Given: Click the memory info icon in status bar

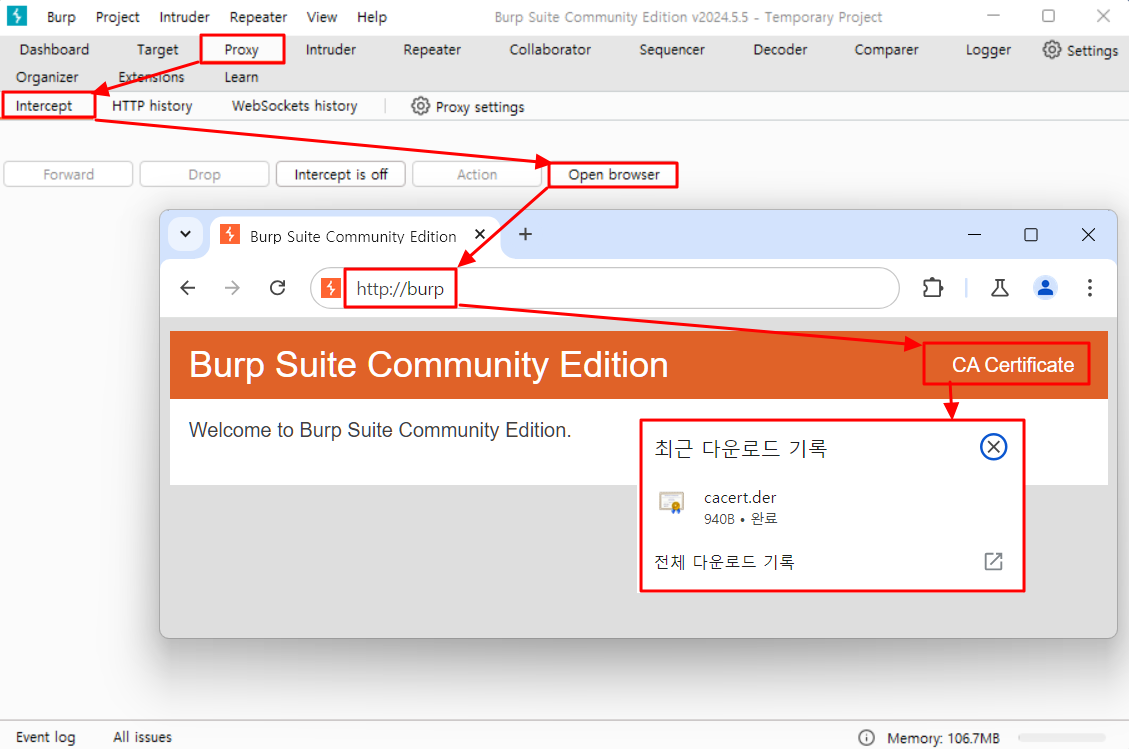Looking at the screenshot, I should tap(866, 737).
